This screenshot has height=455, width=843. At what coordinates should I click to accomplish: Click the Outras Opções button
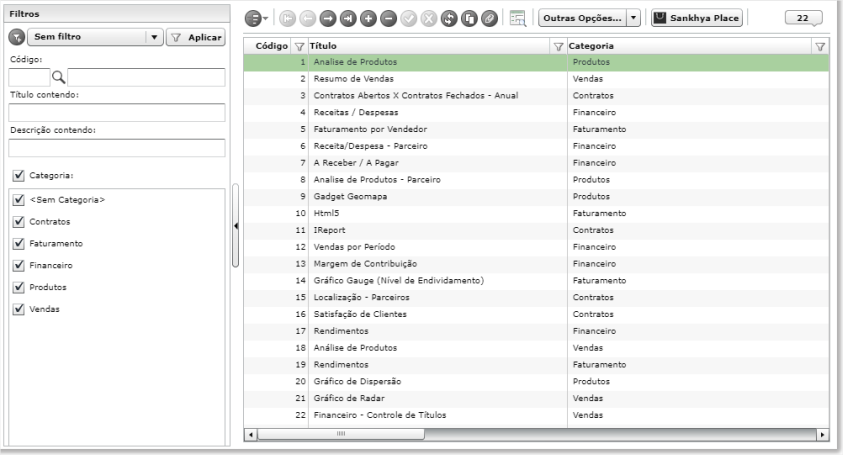582,18
